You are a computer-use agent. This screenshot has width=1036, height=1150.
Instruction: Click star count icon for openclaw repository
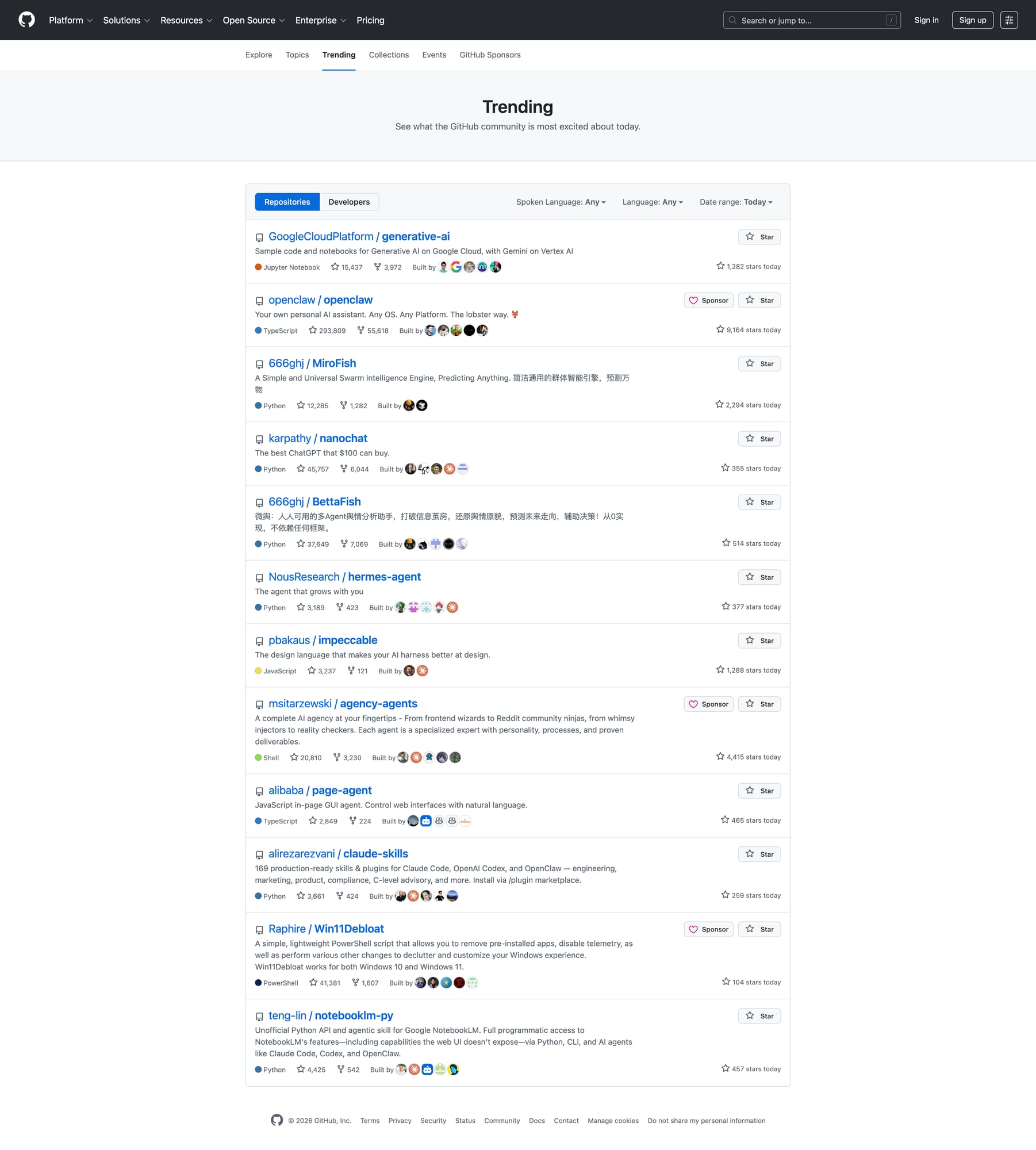pos(313,330)
